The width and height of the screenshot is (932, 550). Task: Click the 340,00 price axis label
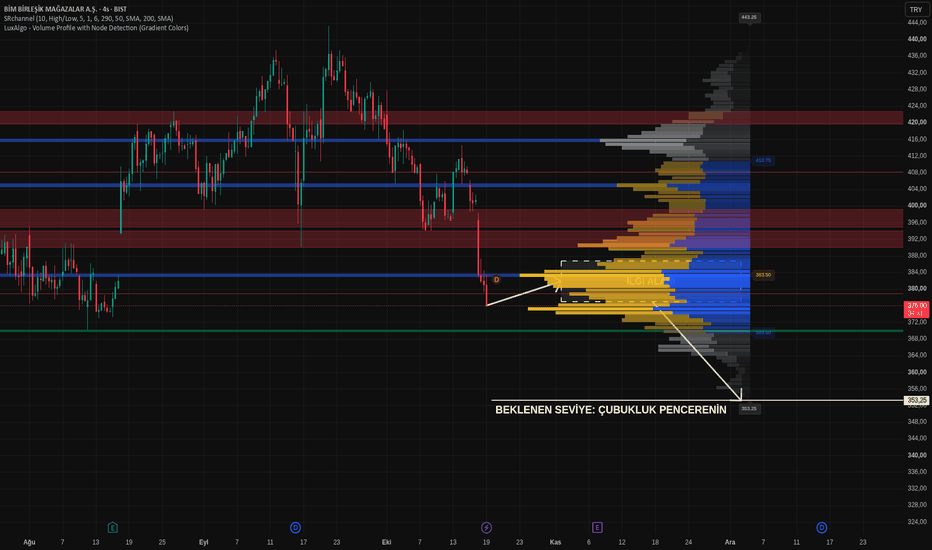(917, 455)
